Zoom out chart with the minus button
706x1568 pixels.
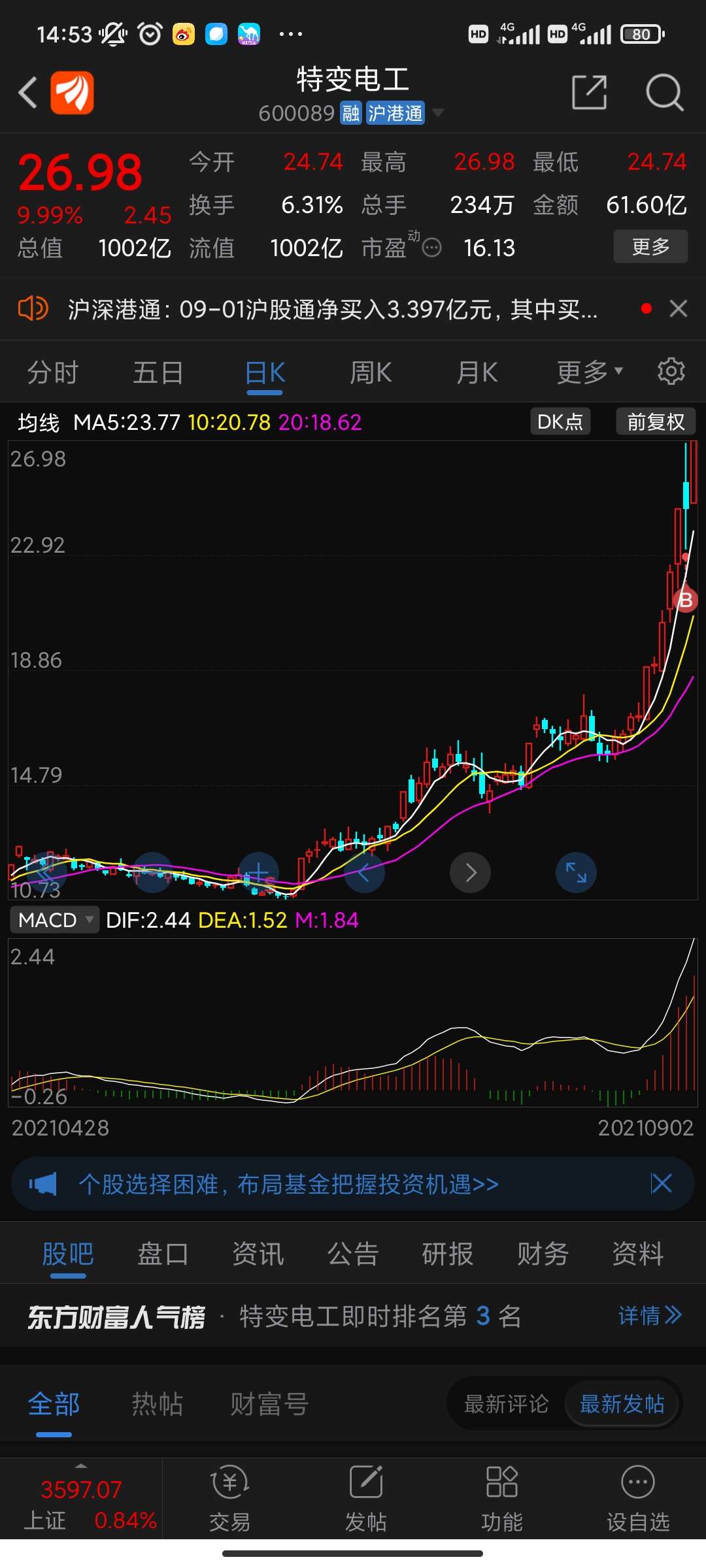152,872
